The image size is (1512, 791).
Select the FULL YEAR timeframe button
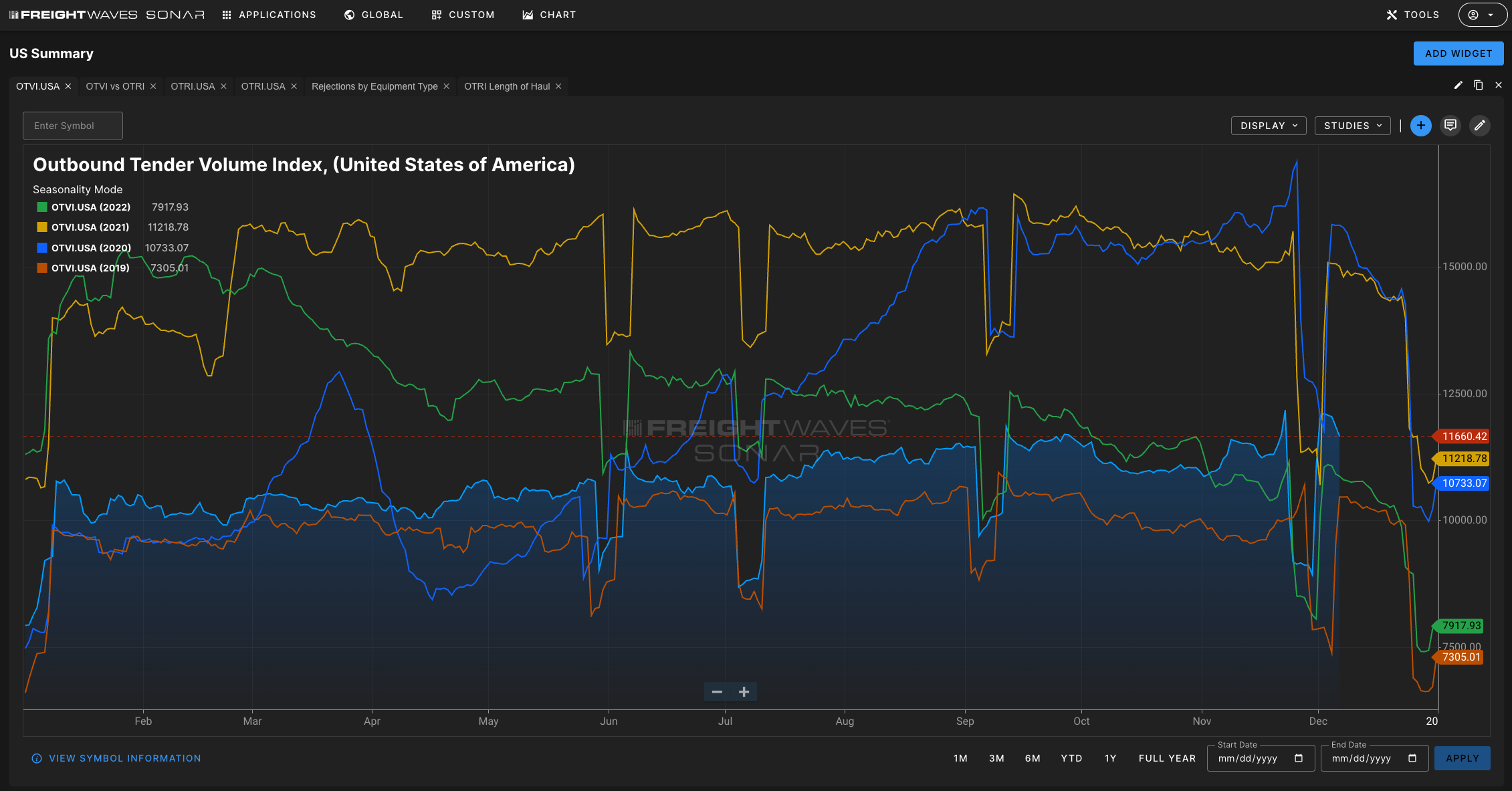click(x=1165, y=758)
